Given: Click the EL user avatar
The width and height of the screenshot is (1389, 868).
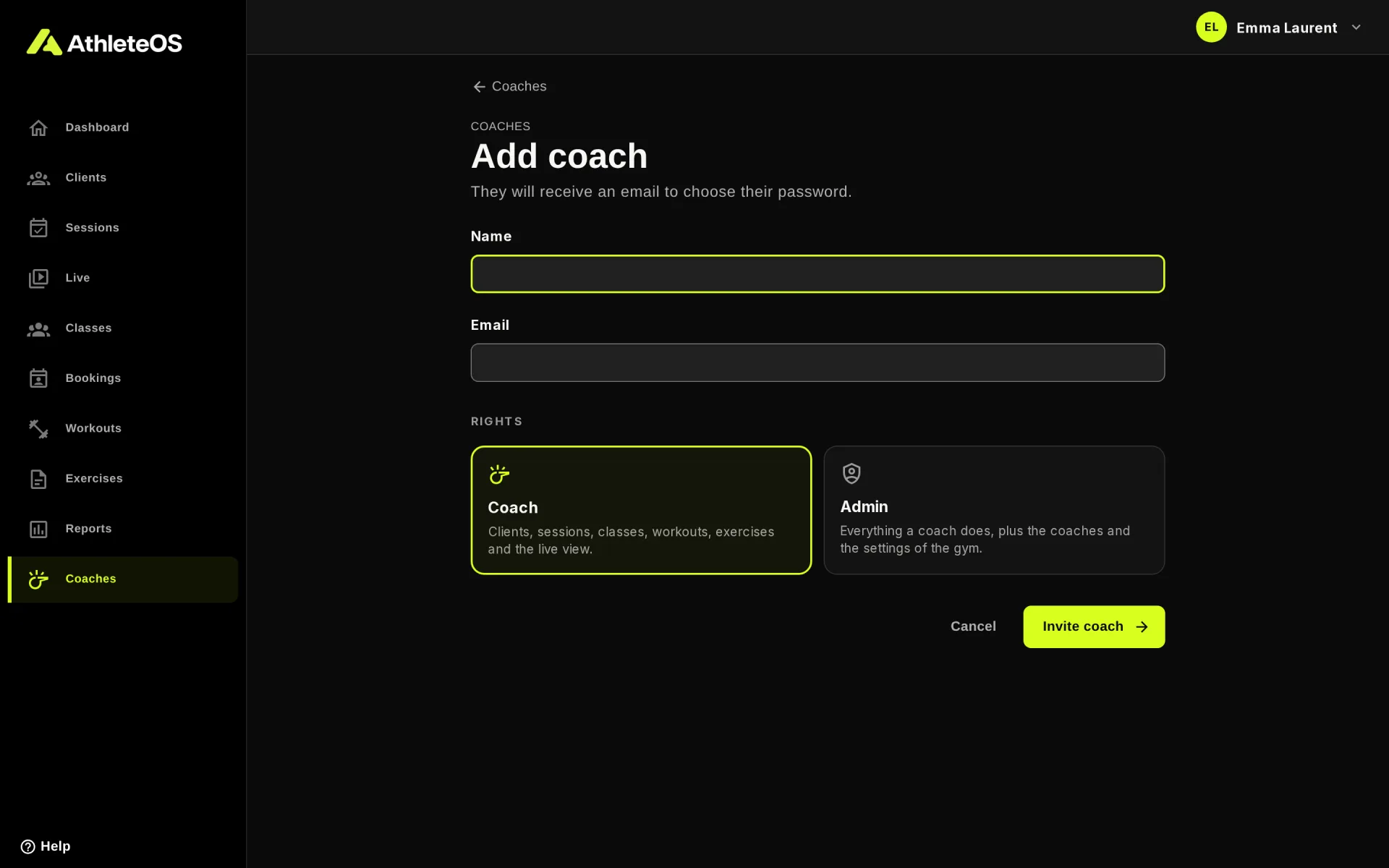Looking at the screenshot, I should [x=1211, y=27].
